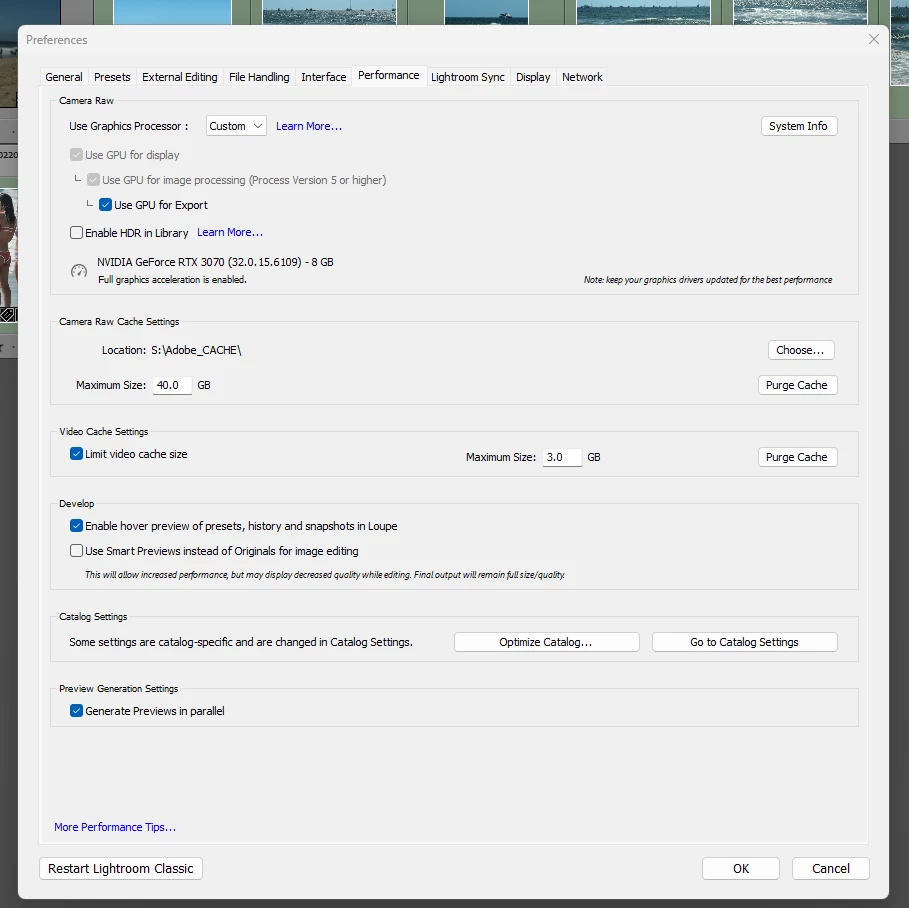Uncheck Use GPU for Export

106,205
